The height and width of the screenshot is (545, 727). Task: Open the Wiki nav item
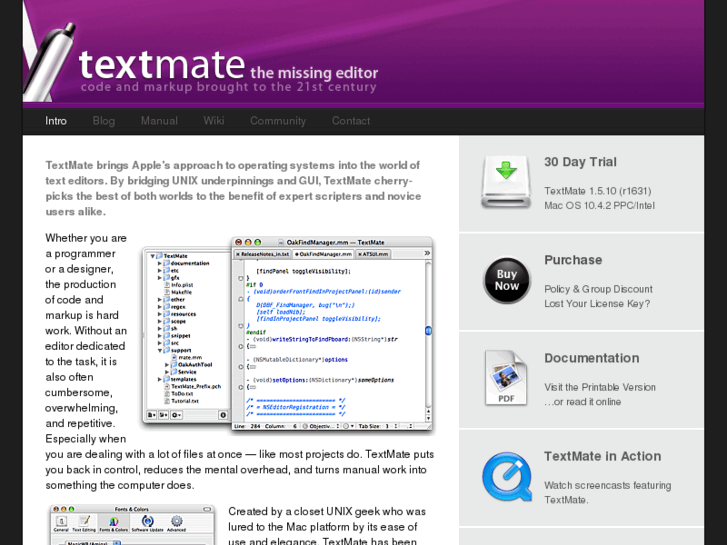coord(214,121)
